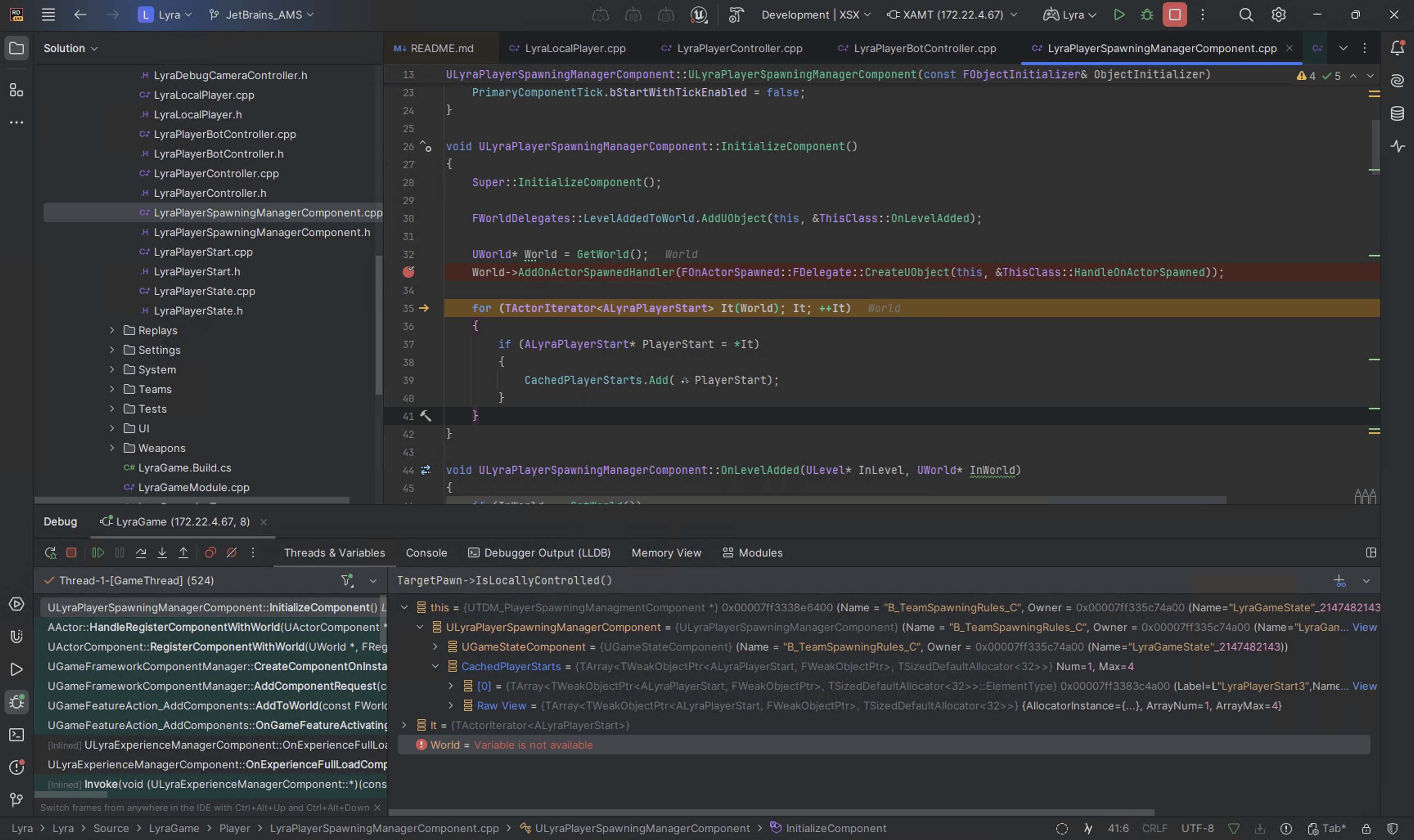1414x840 pixels.
Task: Click the View link for LyraPlayerStart3
Action: (x=1364, y=686)
